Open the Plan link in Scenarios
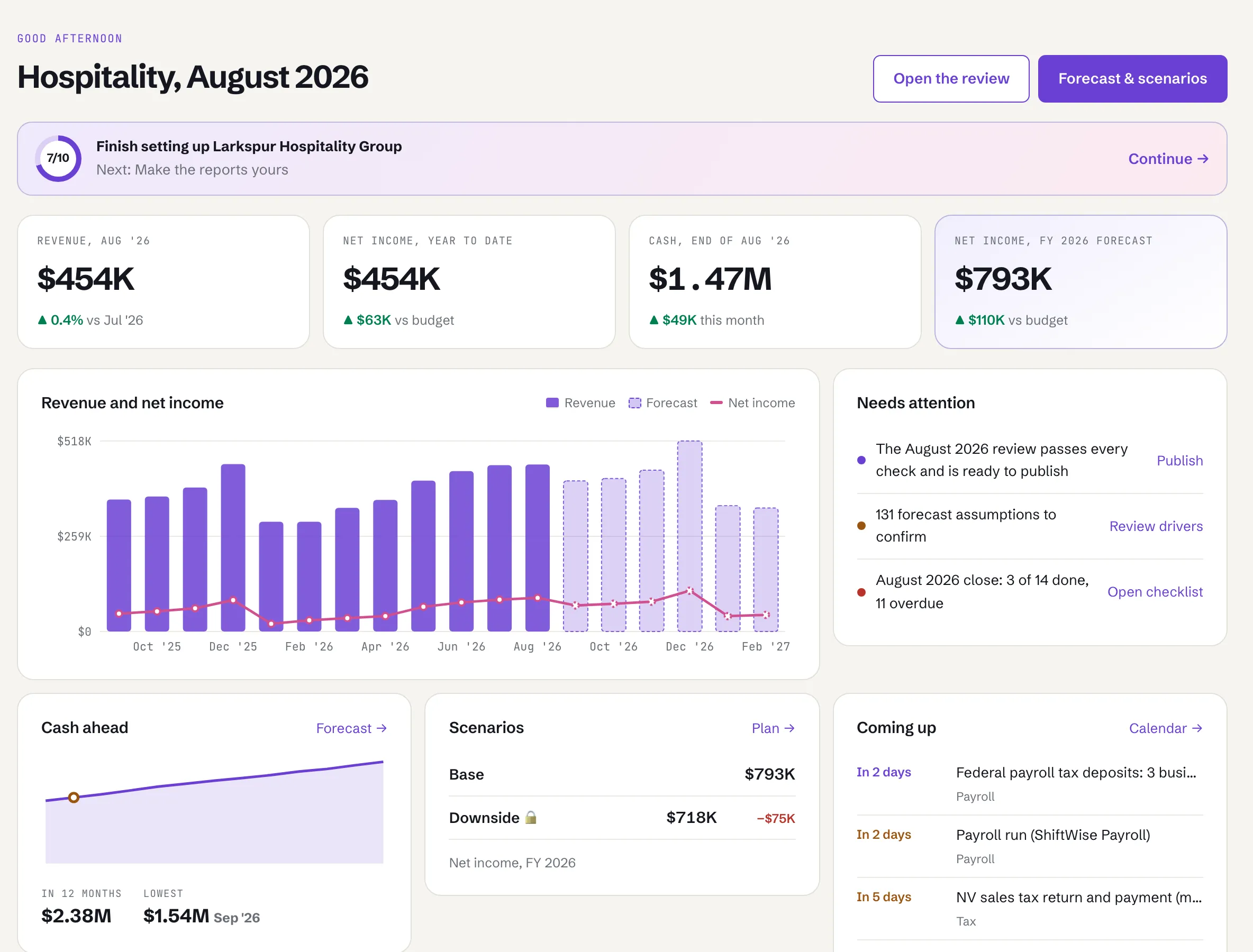Image resolution: width=1253 pixels, height=952 pixels. [x=774, y=728]
